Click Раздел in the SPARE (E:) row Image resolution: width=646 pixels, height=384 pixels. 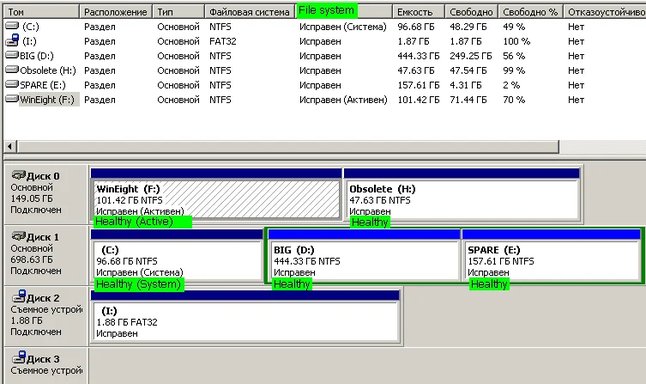100,85
